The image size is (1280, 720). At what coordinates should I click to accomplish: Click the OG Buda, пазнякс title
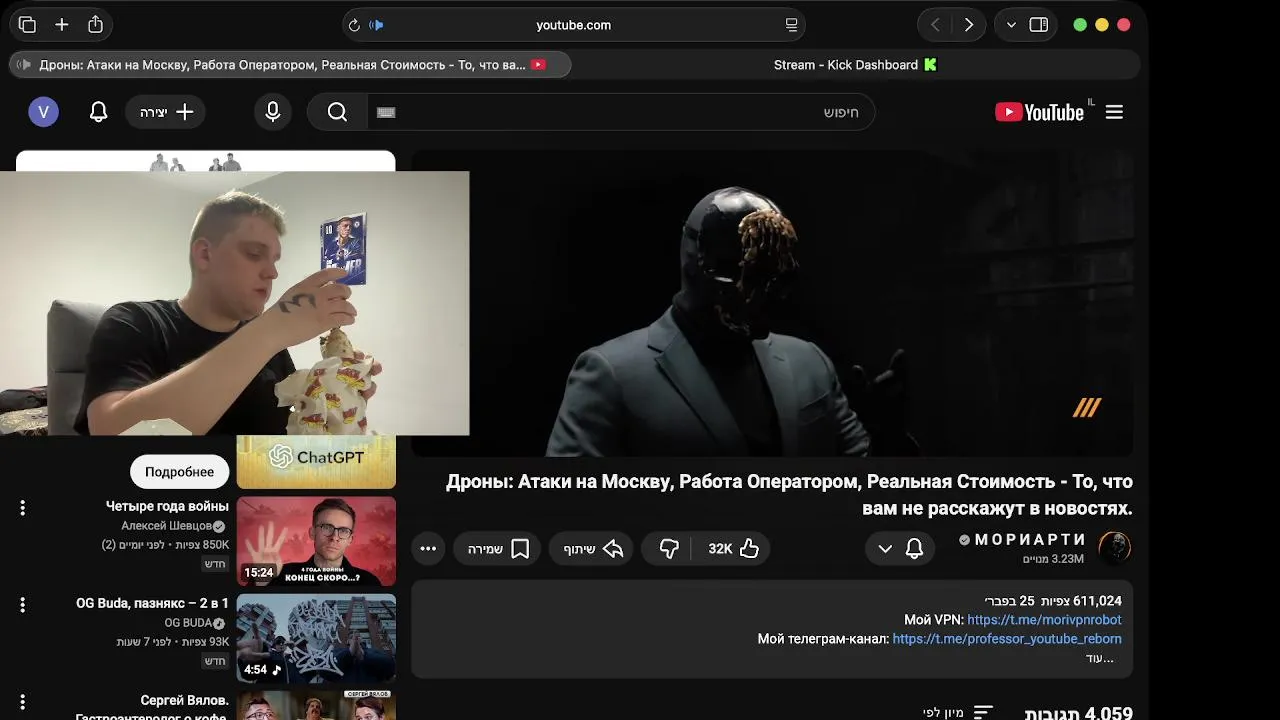tap(152, 603)
